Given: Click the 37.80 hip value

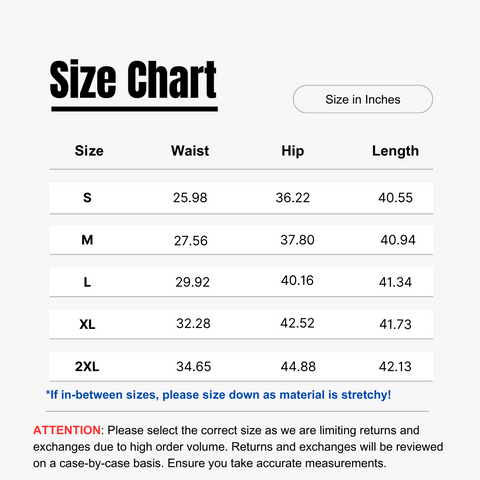Looking at the screenshot, I should point(297,240).
